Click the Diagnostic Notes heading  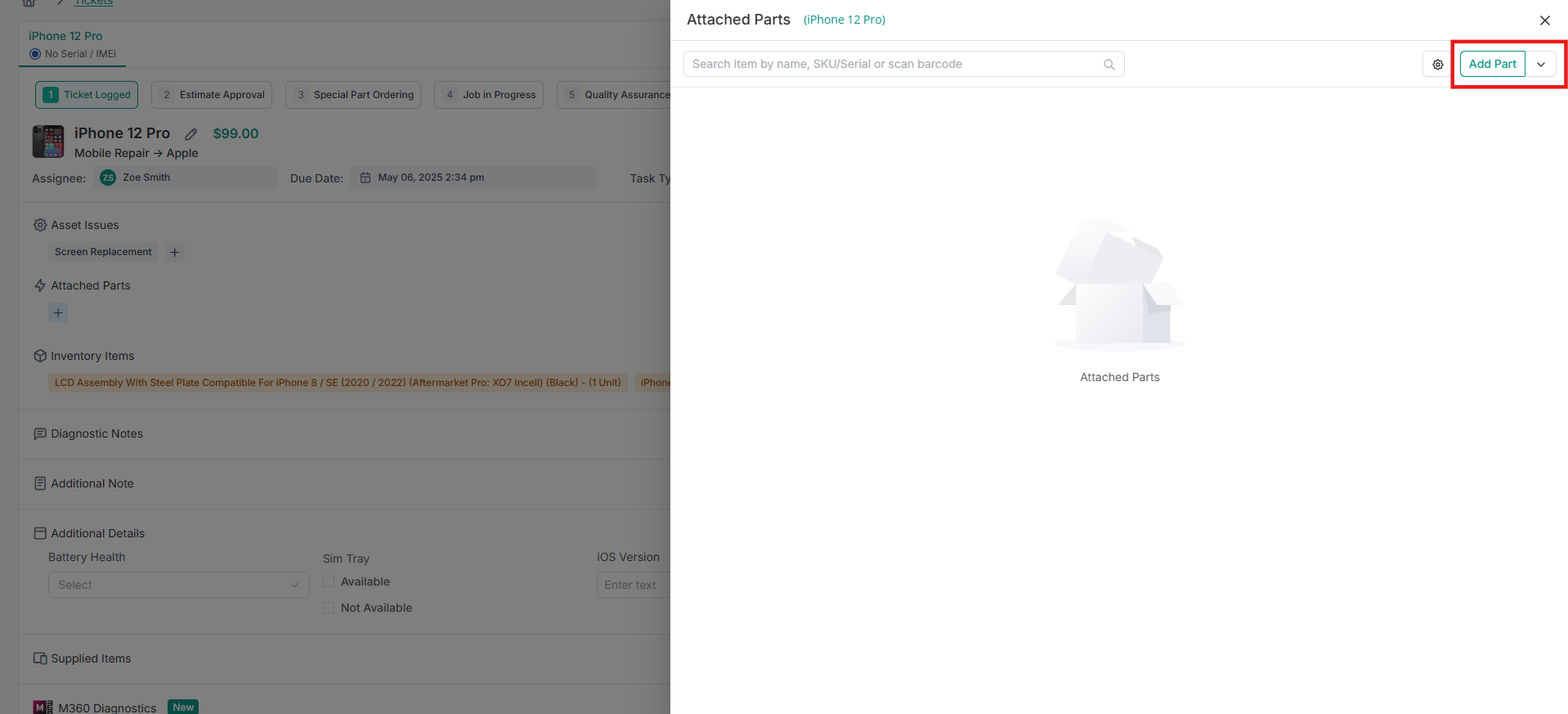(97, 433)
